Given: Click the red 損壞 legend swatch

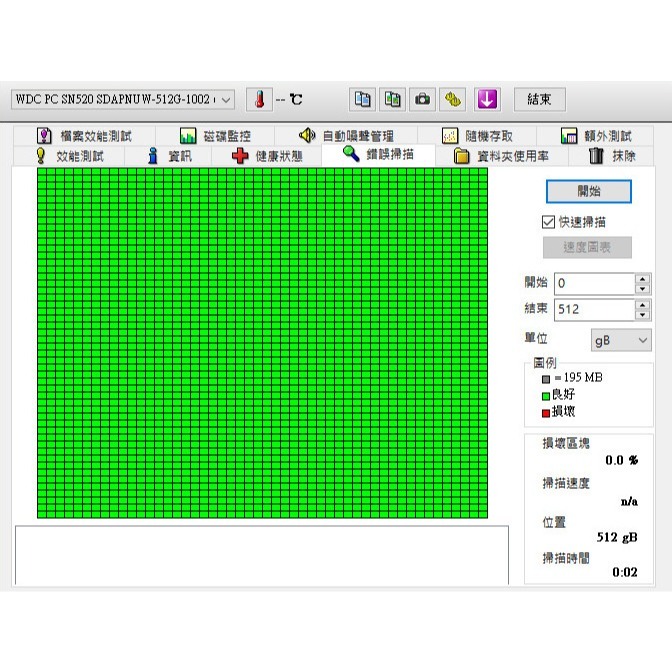Looking at the screenshot, I should (546, 413).
